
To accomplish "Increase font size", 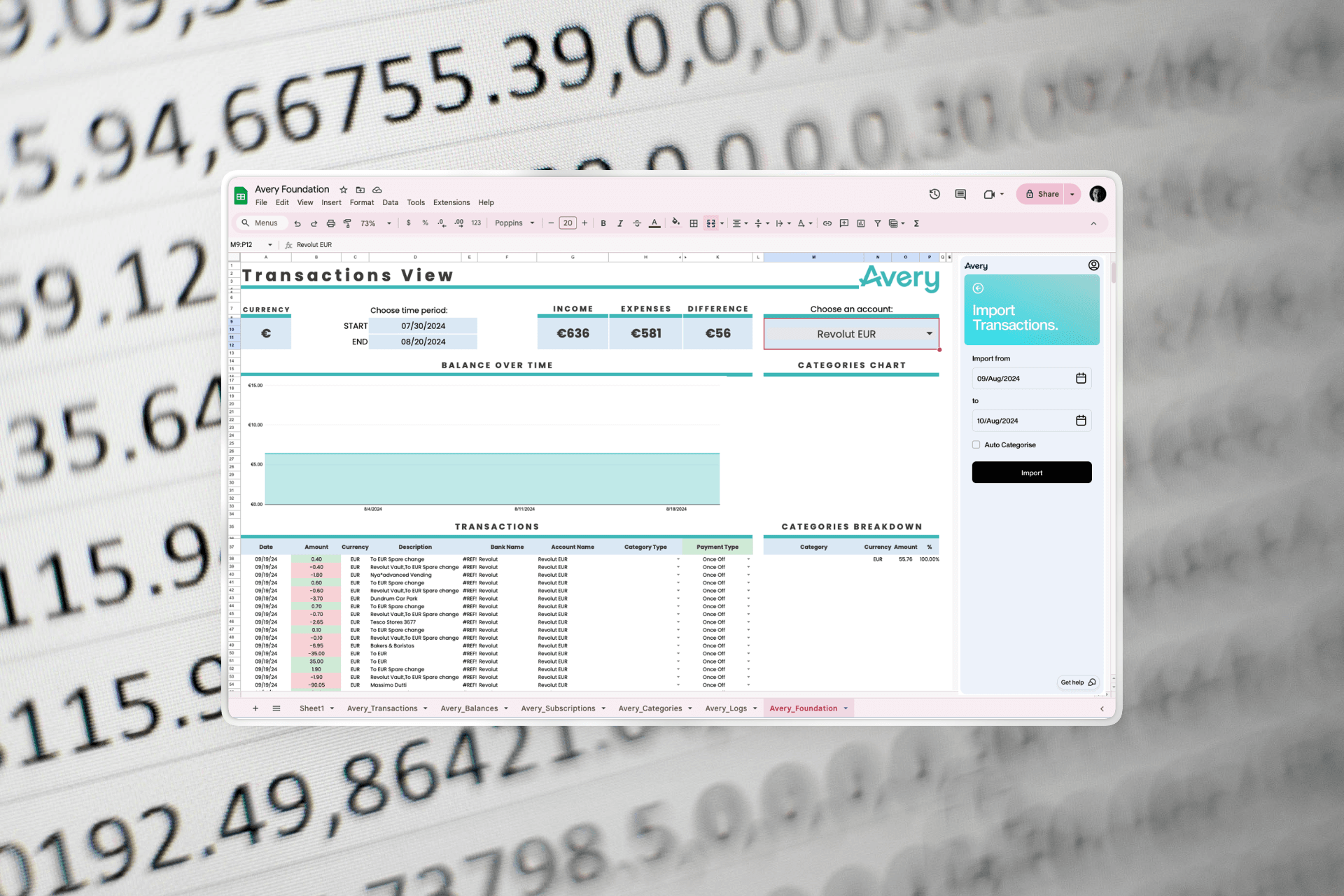I will [x=584, y=223].
